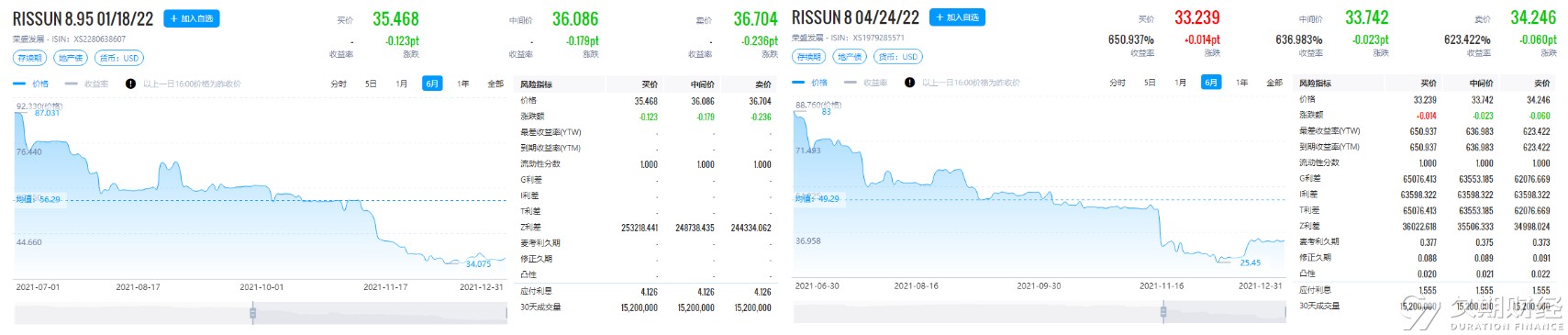Image resolution: width=1568 pixels, height=335 pixels.
Task: Click left chart range slider handle
Action: click(x=253, y=314)
